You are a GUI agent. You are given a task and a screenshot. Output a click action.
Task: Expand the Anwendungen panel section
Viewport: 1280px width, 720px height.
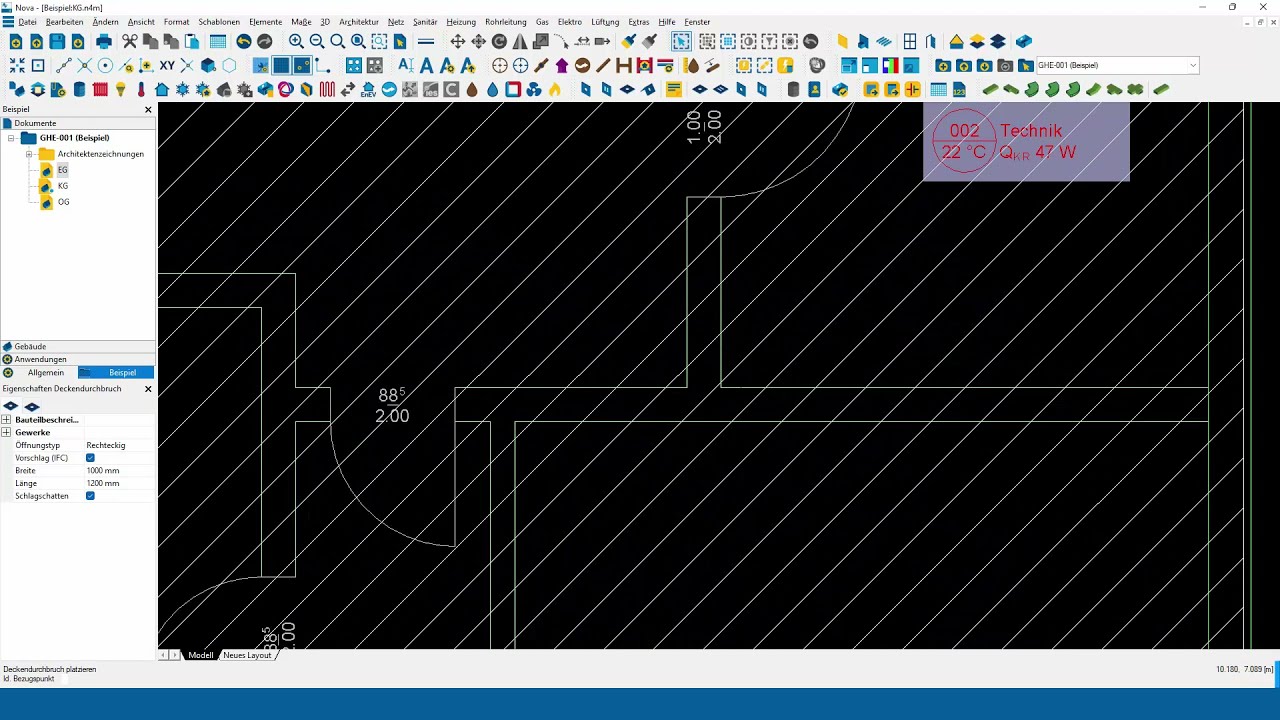78,359
